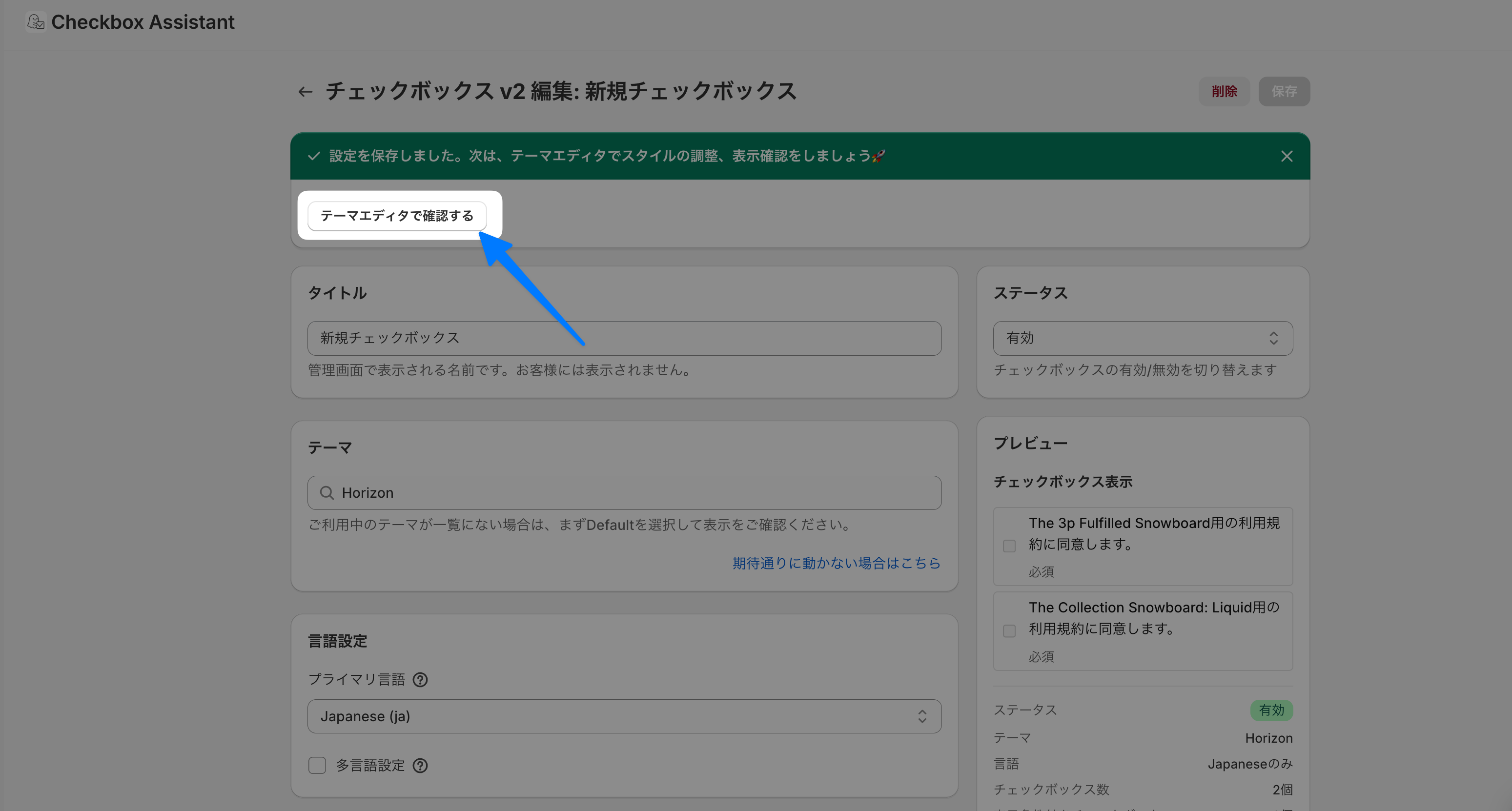The width and height of the screenshot is (1512, 811).
Task: Open help icon beside プライマリ言語
Action: 420,680
